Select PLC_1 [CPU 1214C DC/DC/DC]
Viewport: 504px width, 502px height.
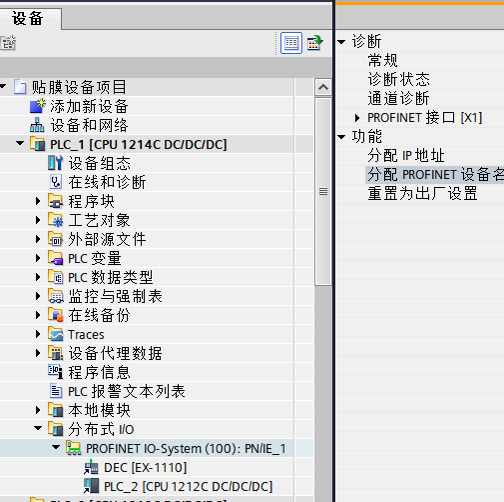tap(138, 144)
